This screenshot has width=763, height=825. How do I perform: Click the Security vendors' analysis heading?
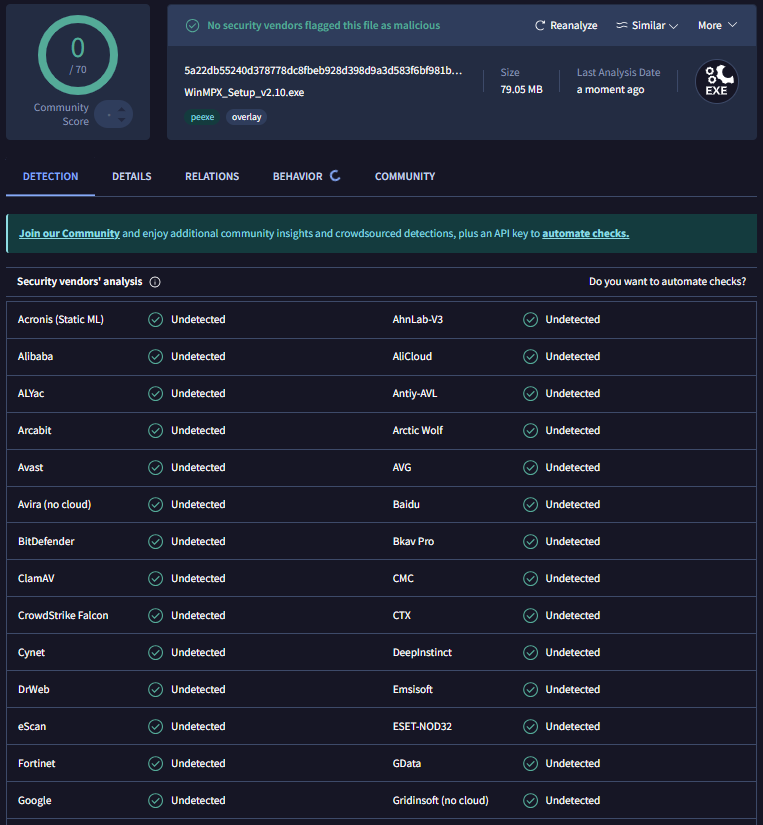[79, 281]
